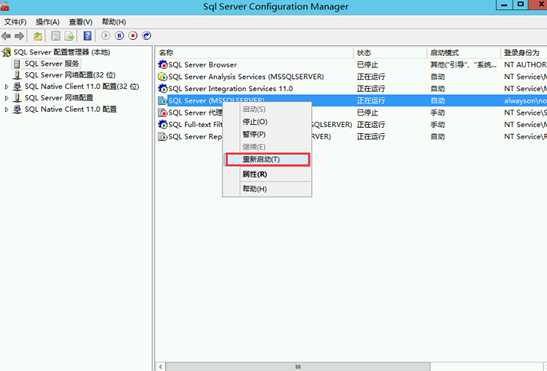The image size is (547, 371).
Task: Expand SQL Native Client 11.0 配置(32 位) node
Action: (6, 87)
